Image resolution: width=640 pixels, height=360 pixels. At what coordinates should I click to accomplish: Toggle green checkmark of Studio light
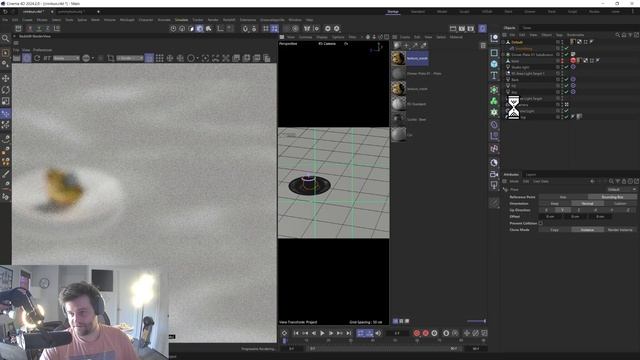567,67
